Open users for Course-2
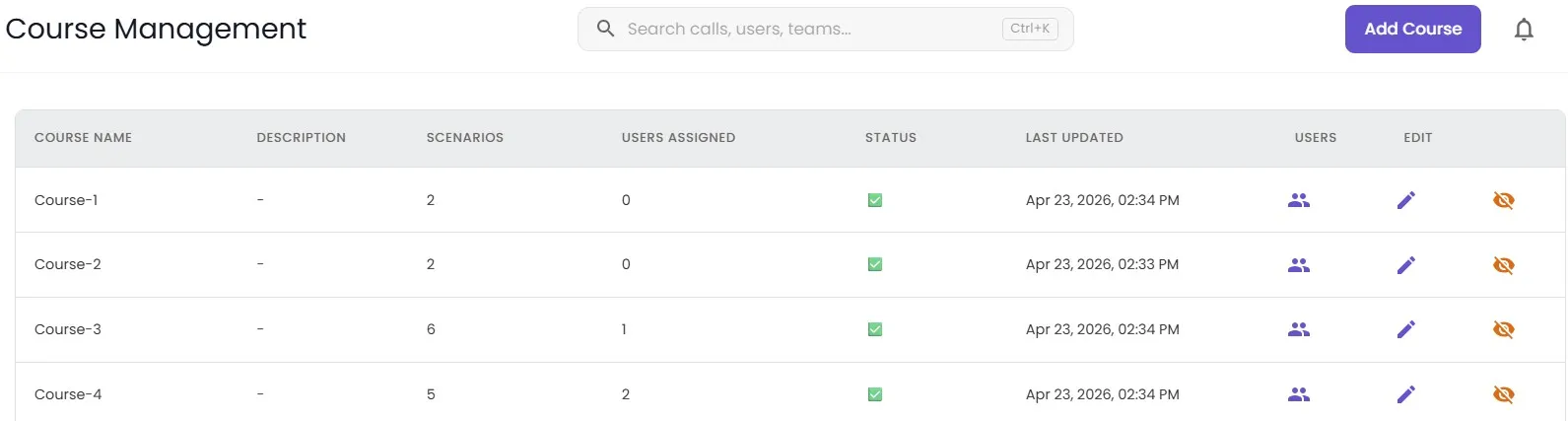1568x421 pixels. coord(1299,265)
